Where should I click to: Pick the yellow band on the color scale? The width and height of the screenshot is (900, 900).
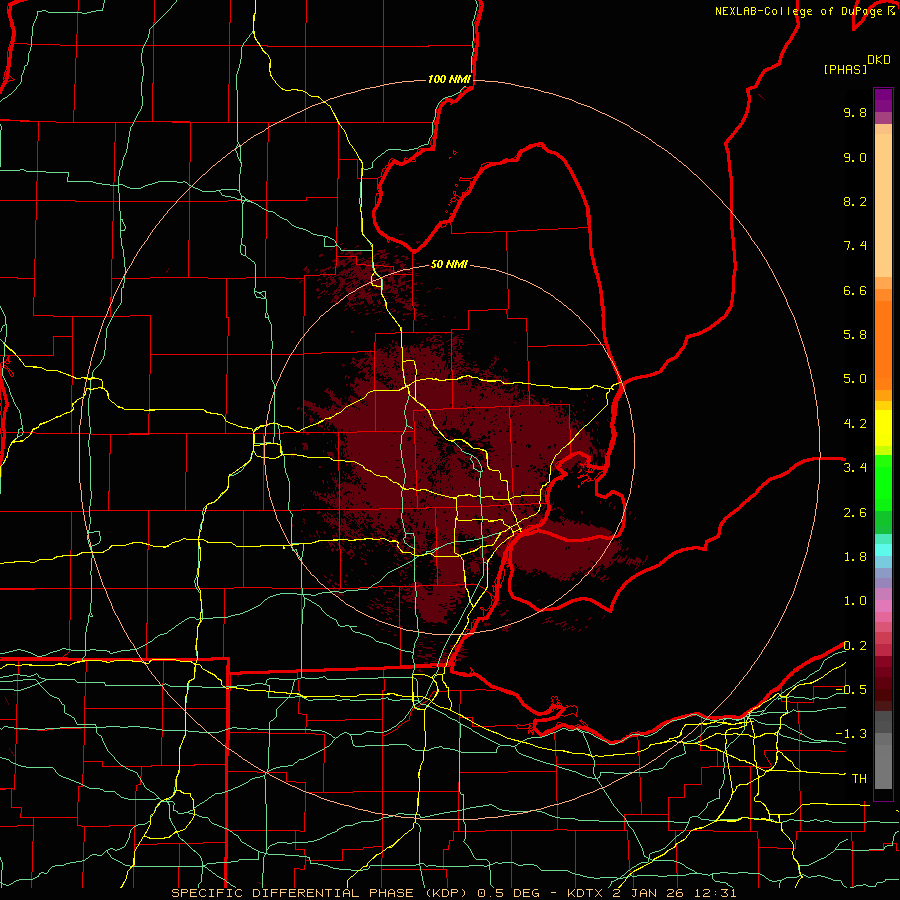[883, 428]
